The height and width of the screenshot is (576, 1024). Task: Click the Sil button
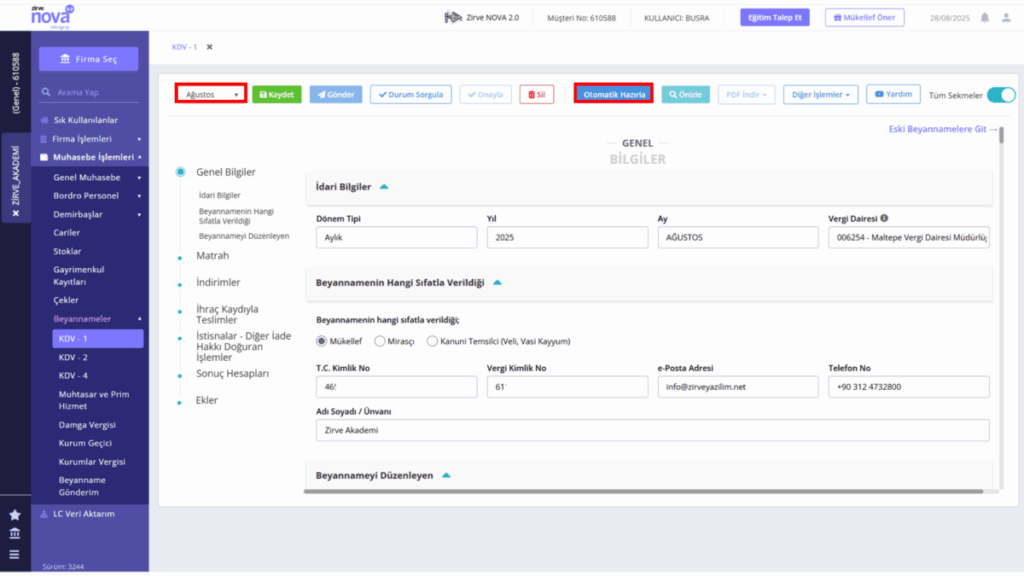(x=537, y=95)
